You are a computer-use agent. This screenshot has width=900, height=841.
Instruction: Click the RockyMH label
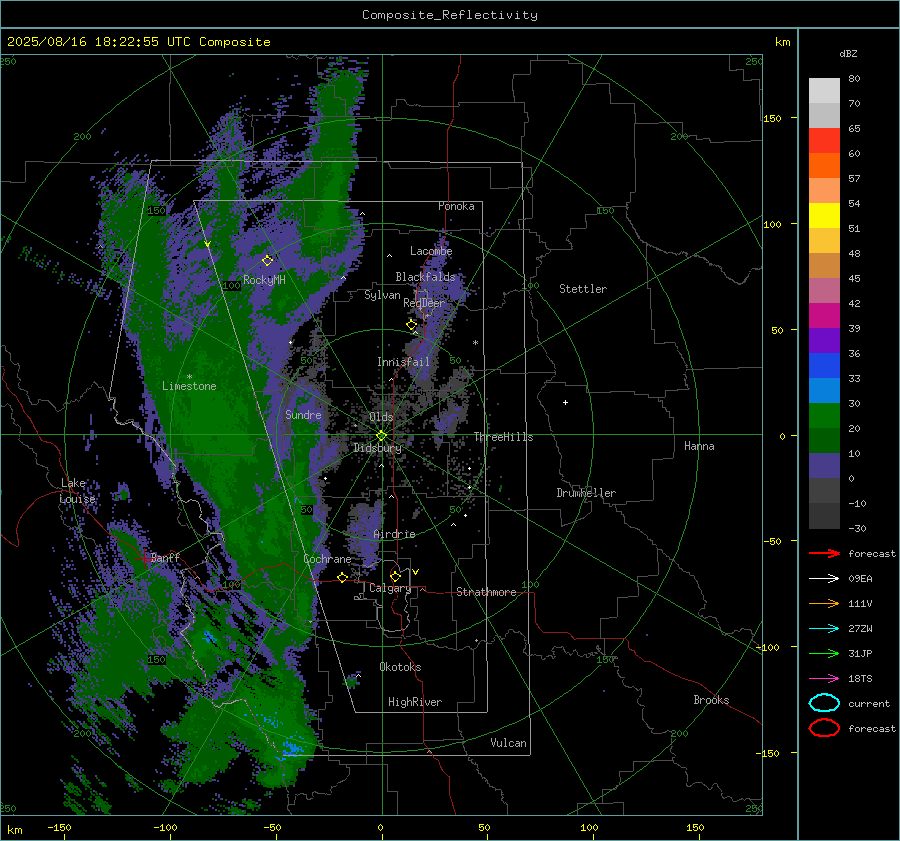264,280
